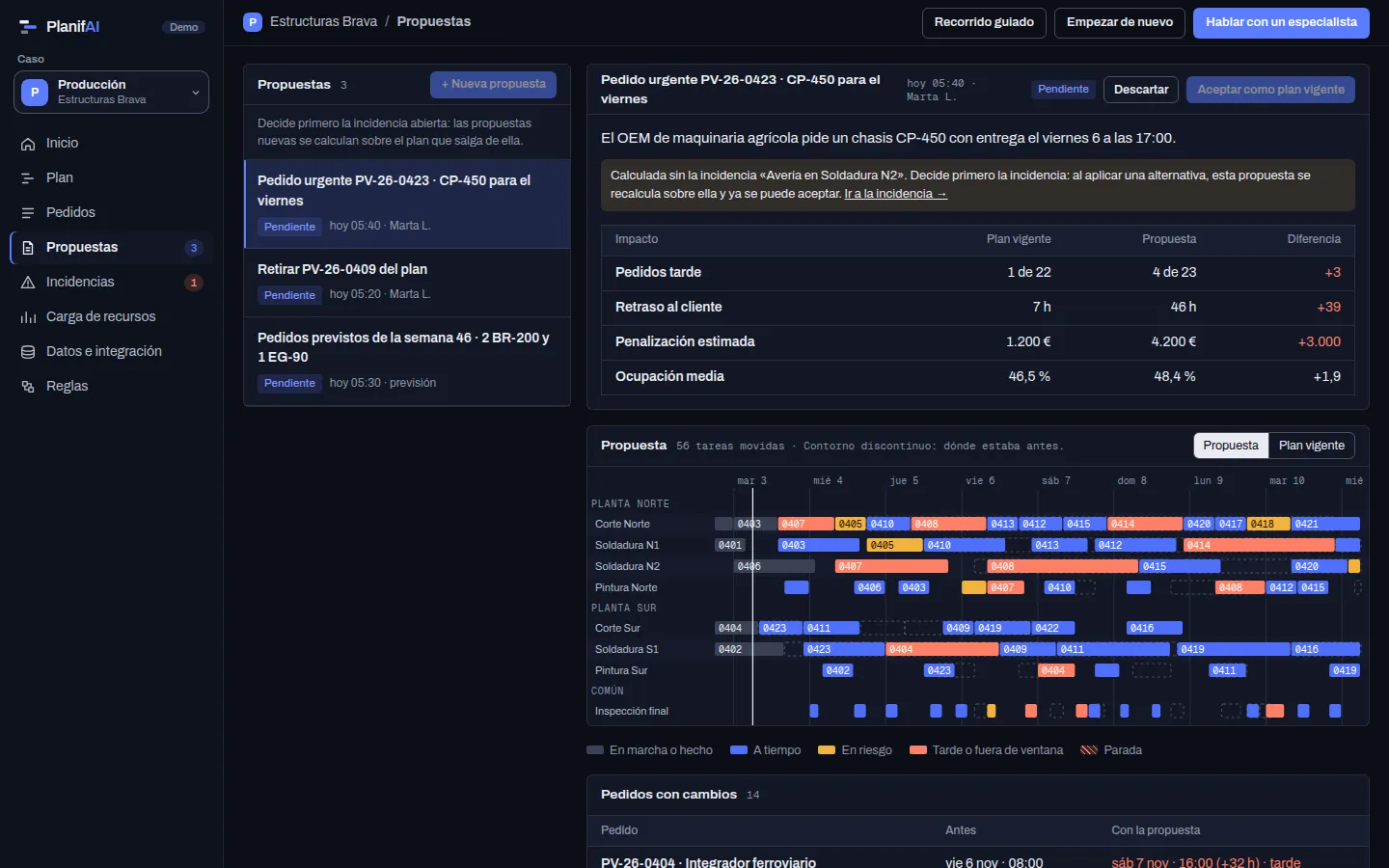Select task 0406 in the Soldadura N2 row
Image resolution: width=1389 pixels, height=868 pixels.
(775, 566)
